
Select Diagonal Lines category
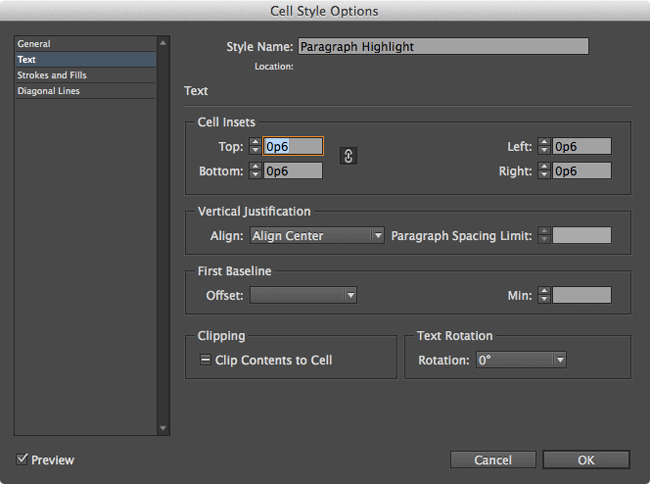(x=85, y=91)
